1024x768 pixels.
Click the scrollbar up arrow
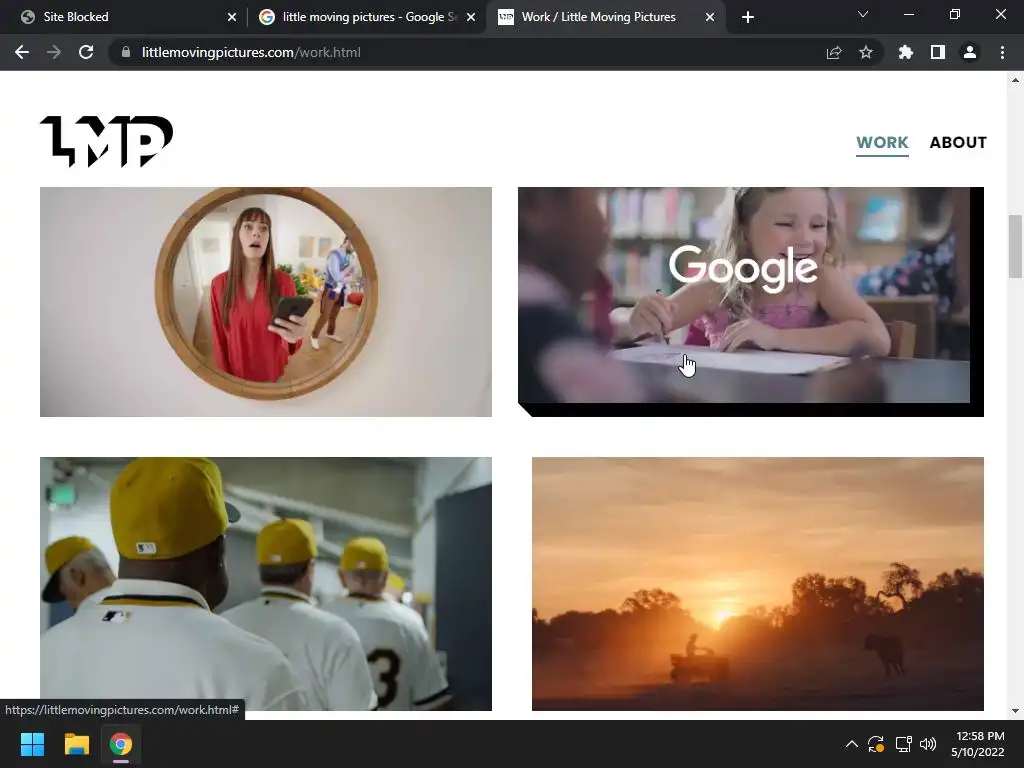pos(1016,80)
